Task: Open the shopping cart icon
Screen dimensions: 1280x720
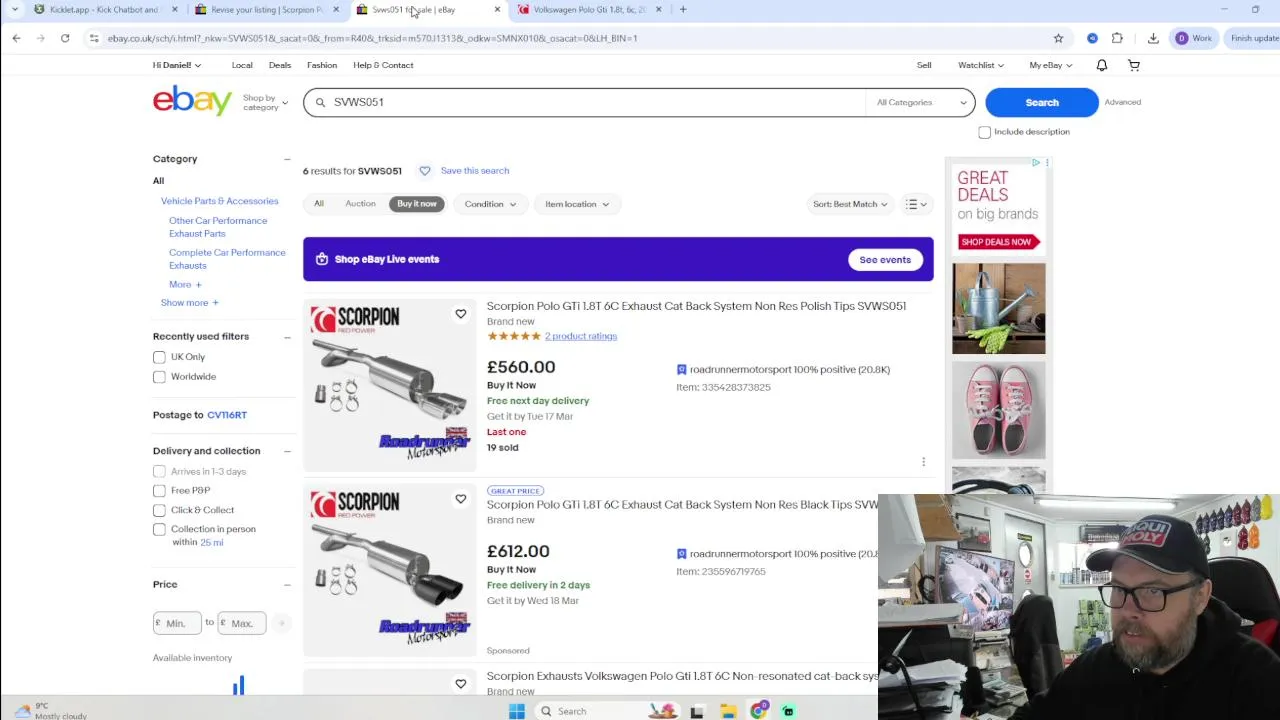Action: click(x=1134, y=65)
